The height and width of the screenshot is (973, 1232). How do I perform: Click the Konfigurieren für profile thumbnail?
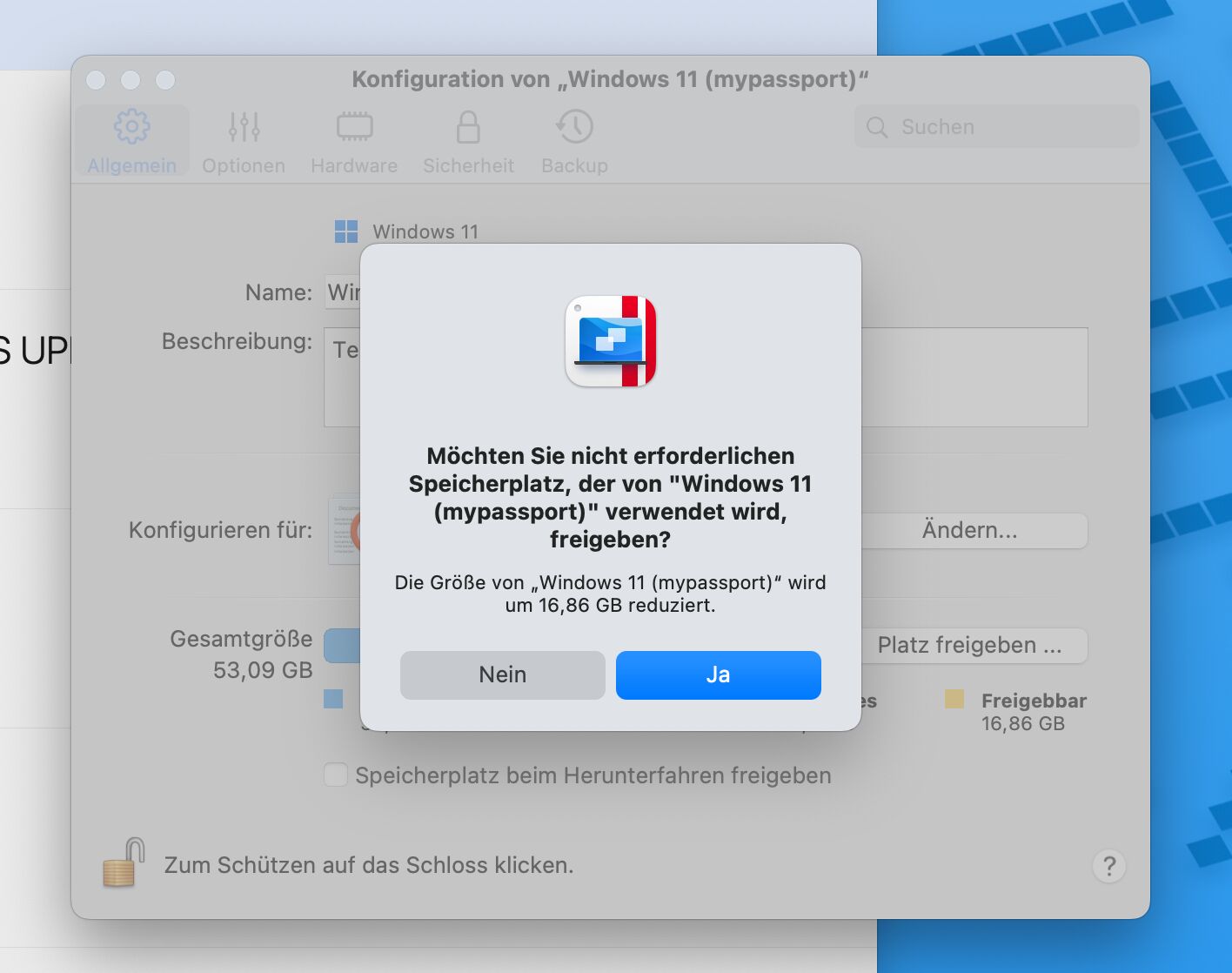(x=345, y=530)
